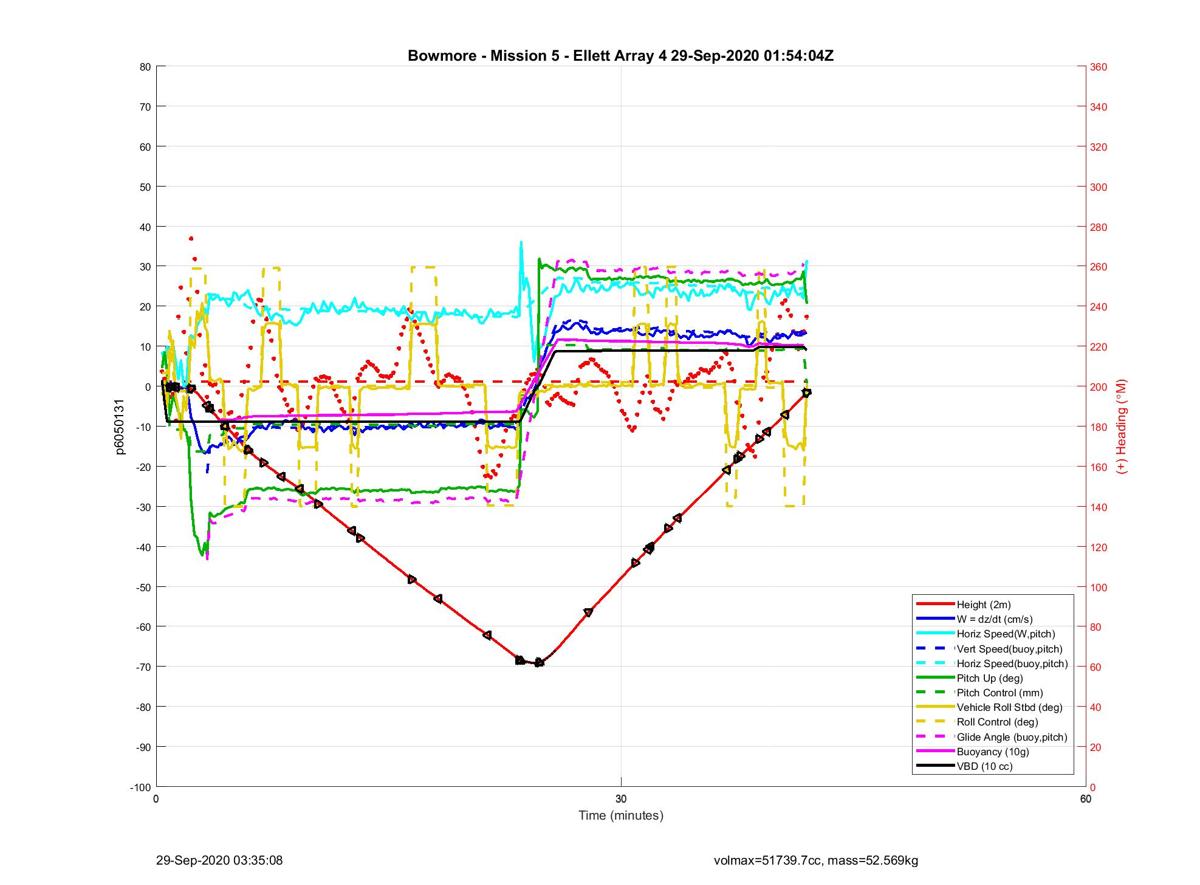The image size is (1200, 885).
Task: Select legend entry 'Height (2m)'
Action: coord(986,605)
